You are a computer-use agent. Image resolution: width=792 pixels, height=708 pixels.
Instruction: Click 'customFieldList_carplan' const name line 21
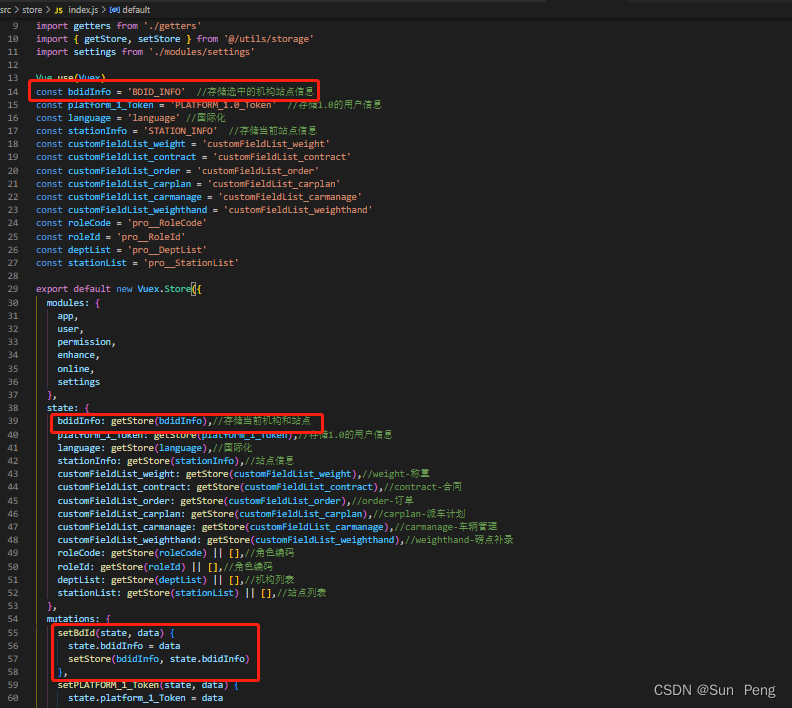click(x=130, y=184)
